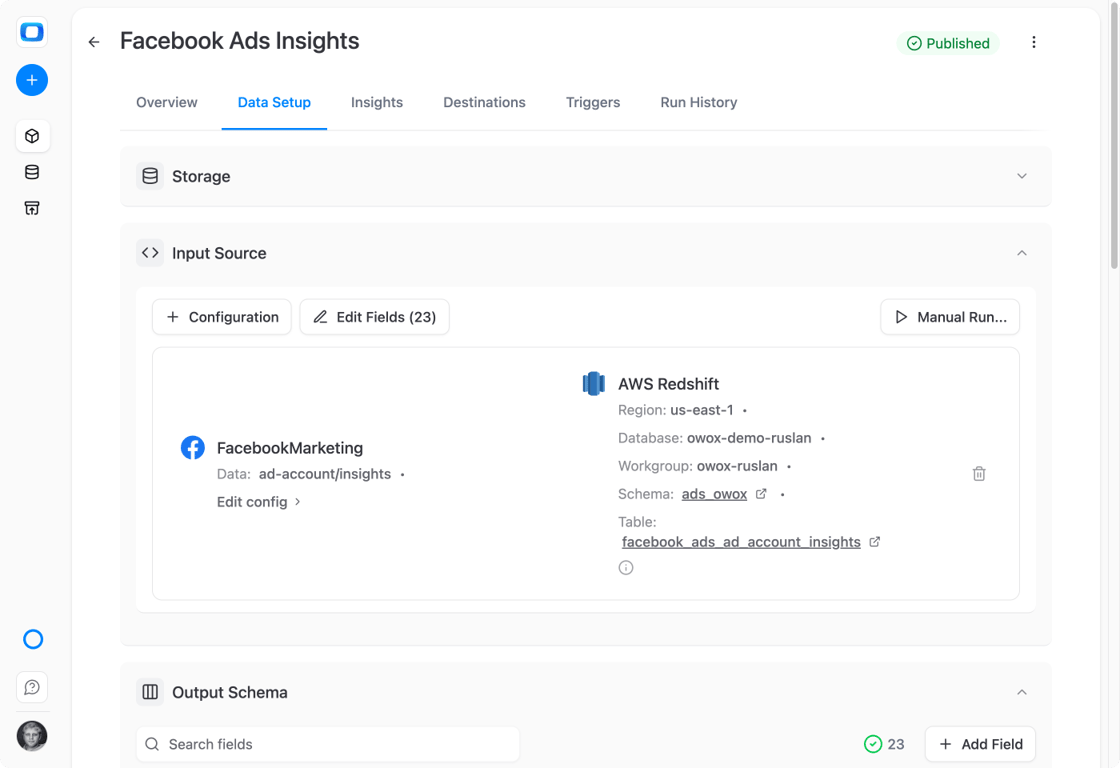Open the destinations archive sidebar icon
The height and width of the screenshot is (768, 1120).
click(32, 208)
